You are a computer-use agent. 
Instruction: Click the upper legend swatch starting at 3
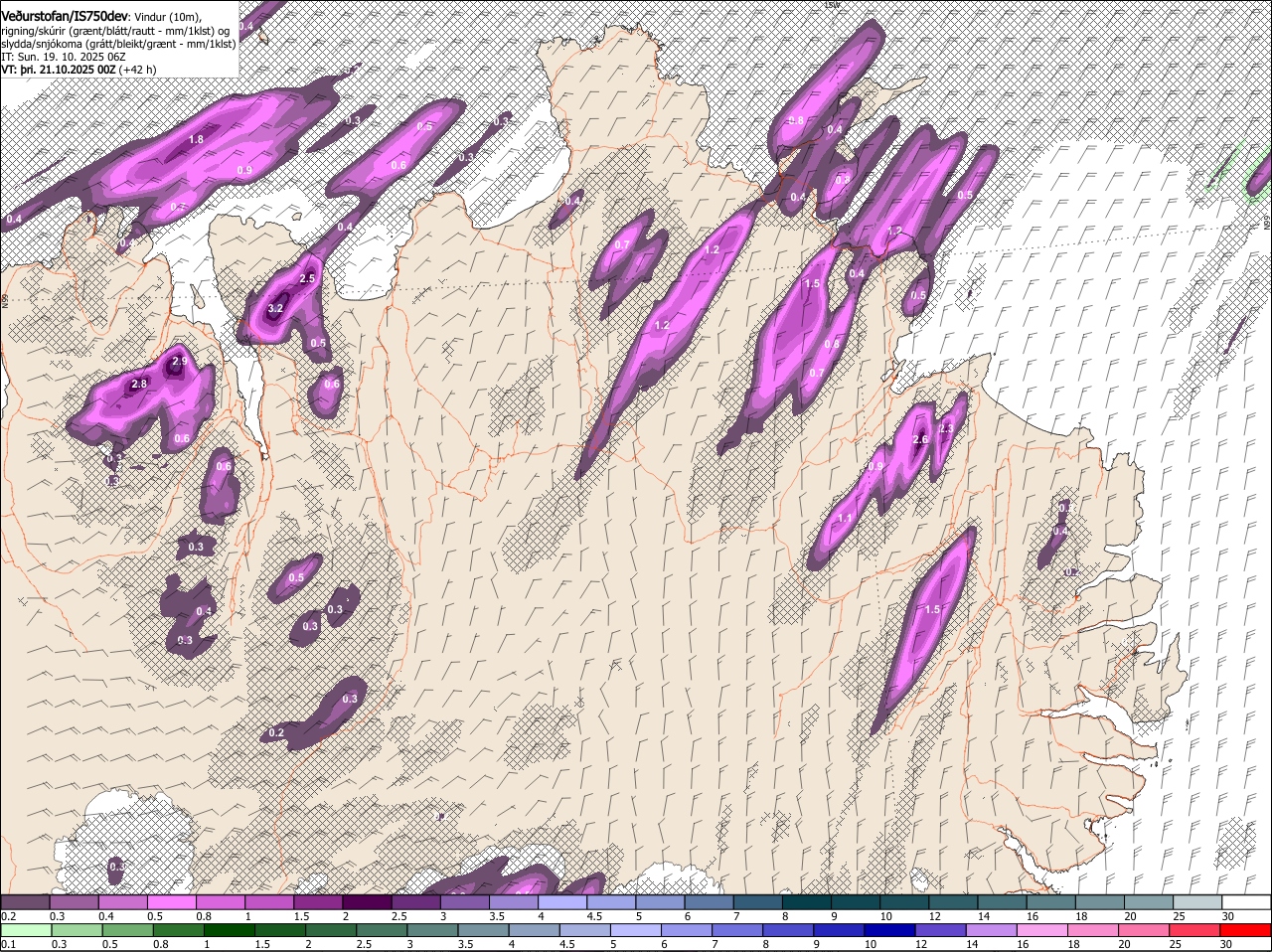tap(465, 901)
